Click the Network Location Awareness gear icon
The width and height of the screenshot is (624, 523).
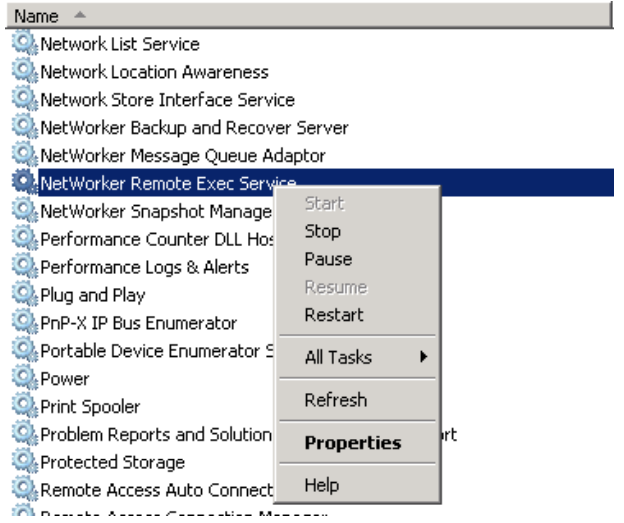pos(25,71)
